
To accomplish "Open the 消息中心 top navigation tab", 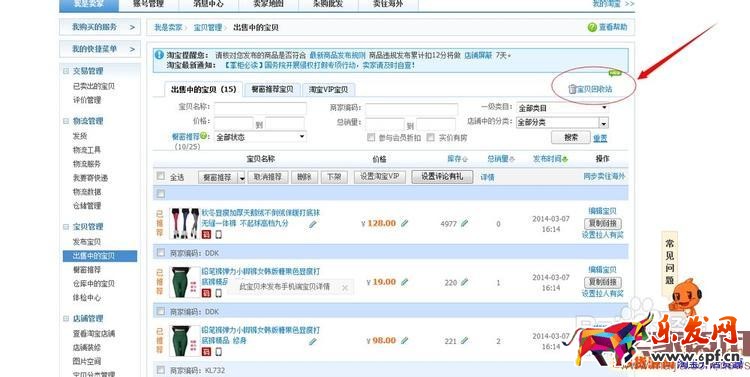I will [209, 4].
